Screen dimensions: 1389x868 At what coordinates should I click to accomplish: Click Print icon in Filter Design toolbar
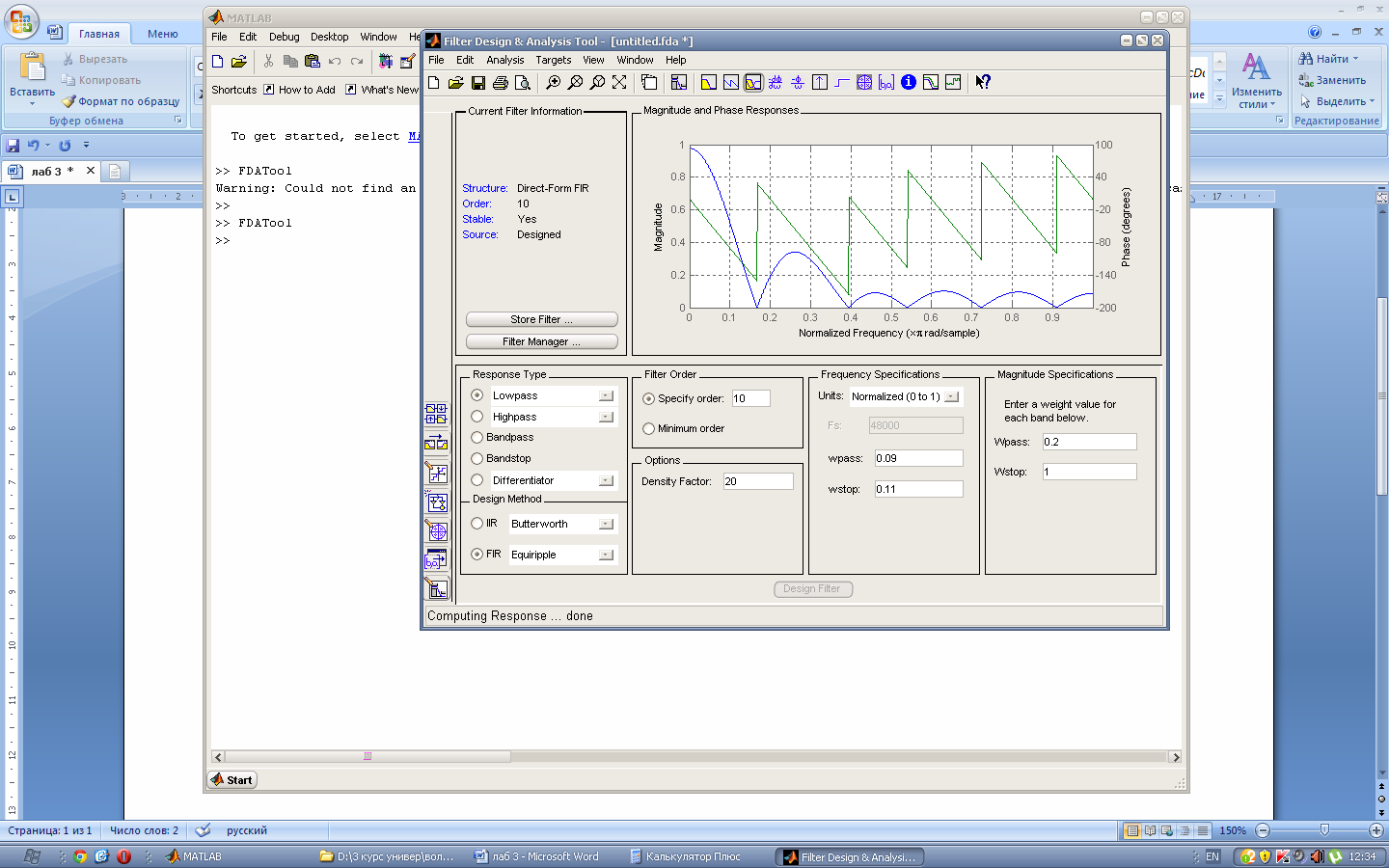[500, 83]
